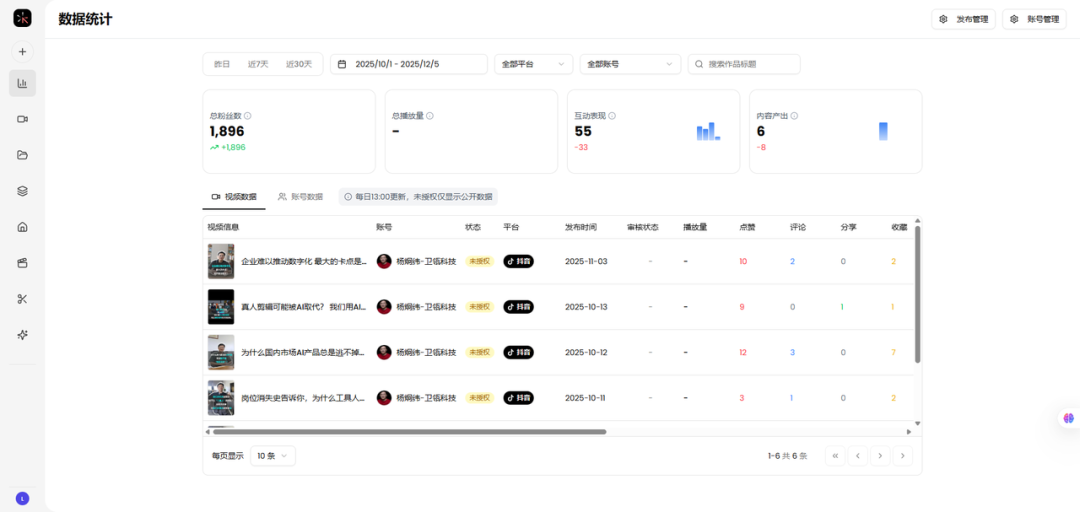Screen dimensions: 1080x512
Task: Select the 昨日 time range
Action: [222, 64]
